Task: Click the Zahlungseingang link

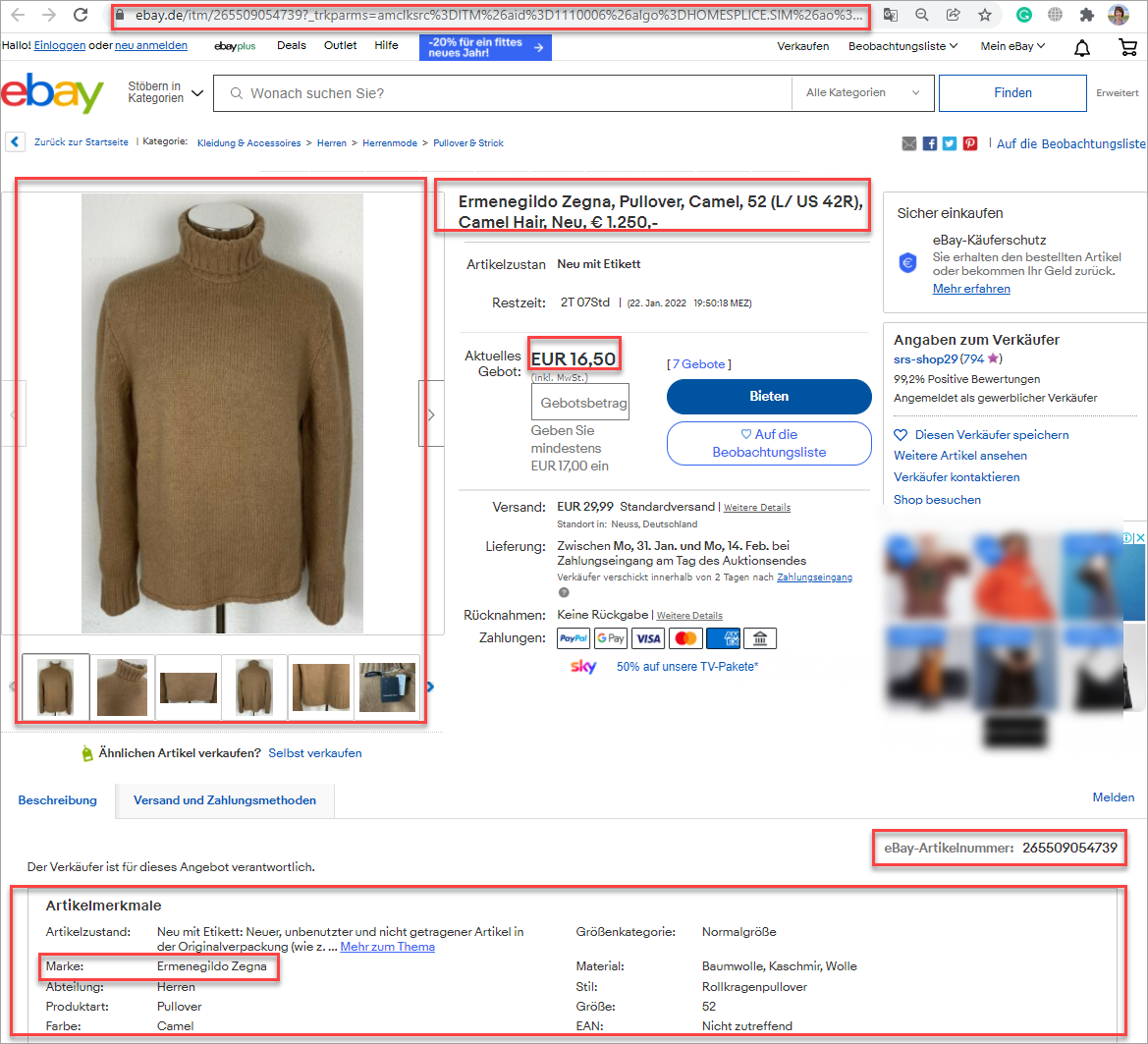Action: pos(814,577)
